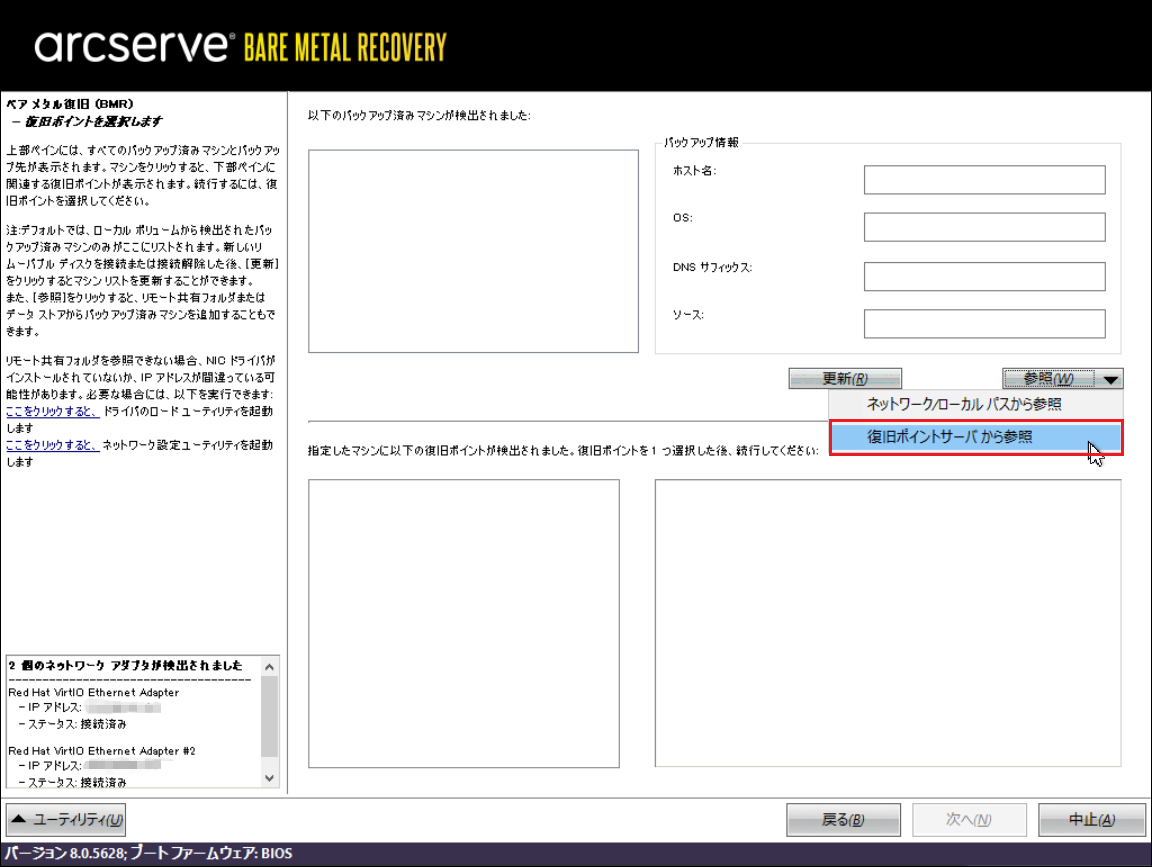
Task: Open network configuration utility link
Action: pos(52,445)
